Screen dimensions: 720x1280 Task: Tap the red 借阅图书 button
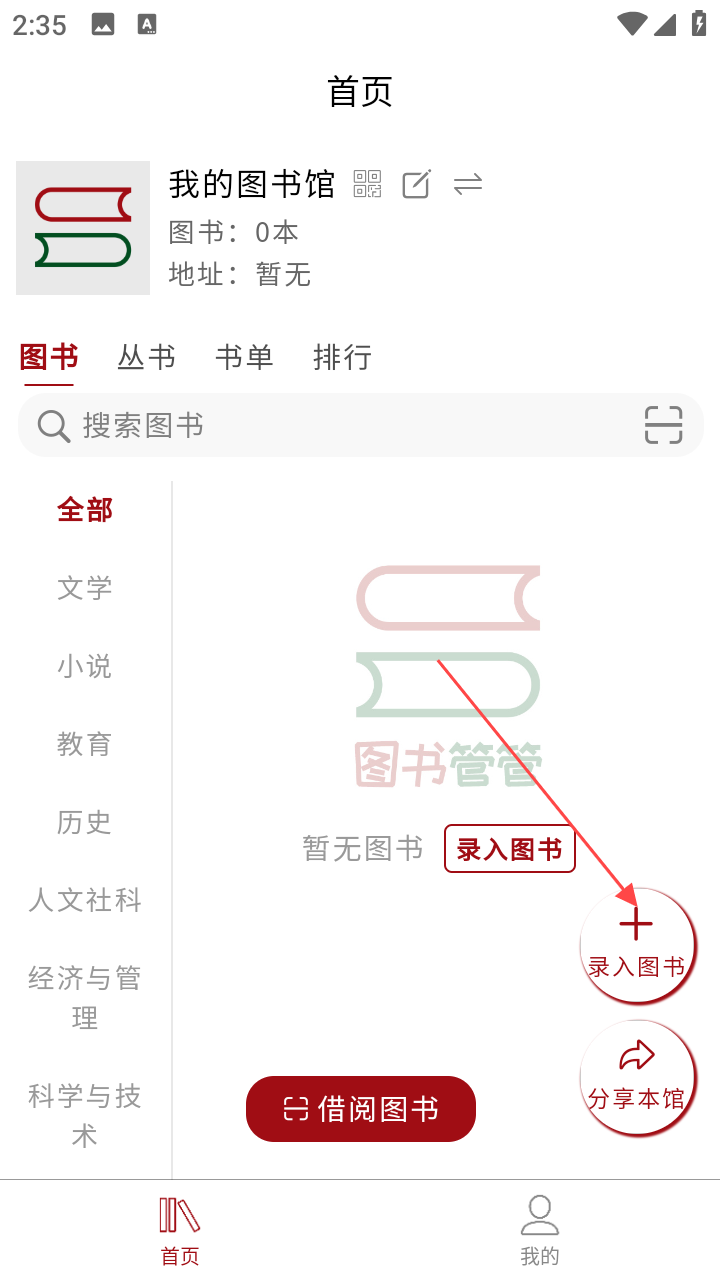(x=361, y=1109)
